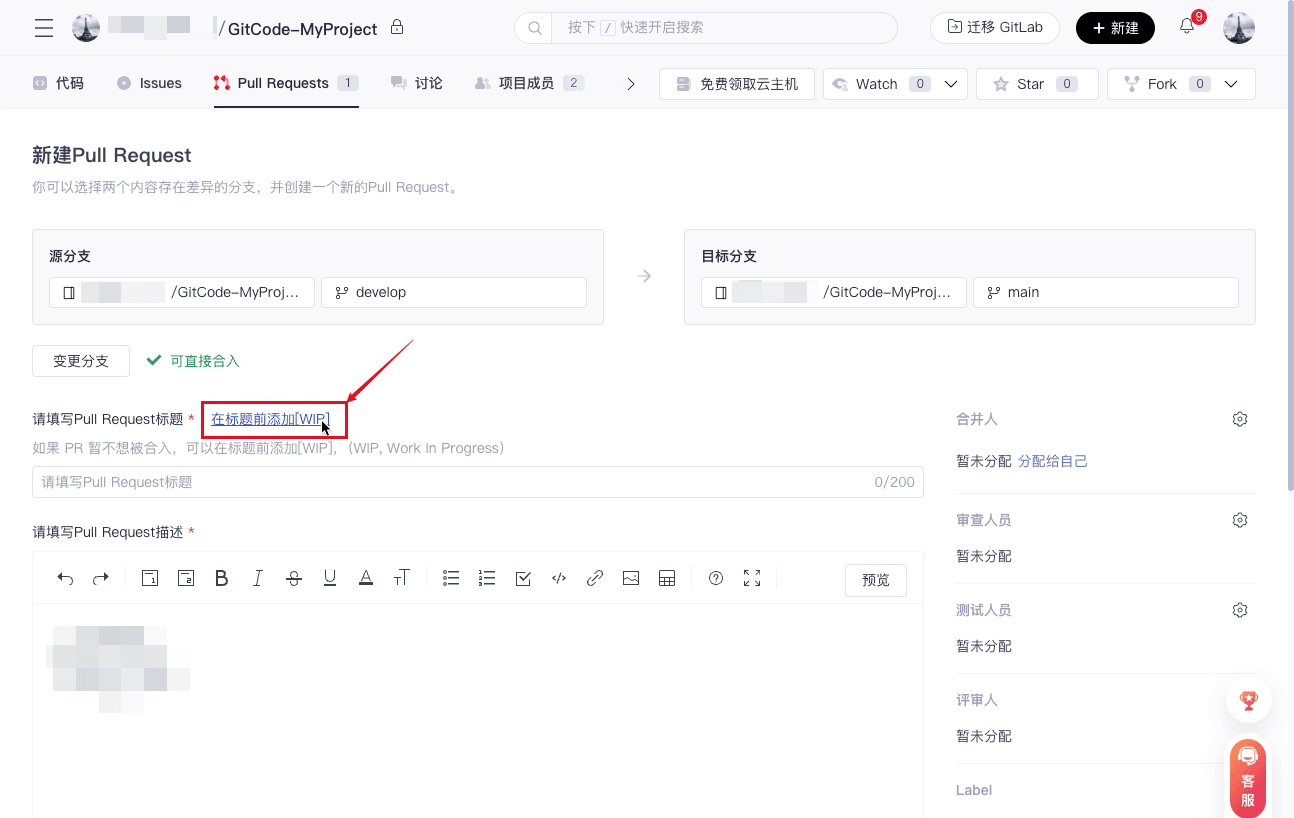Insert a task list checkbox item
1294x818 pixels.
(x=523, y=578)
